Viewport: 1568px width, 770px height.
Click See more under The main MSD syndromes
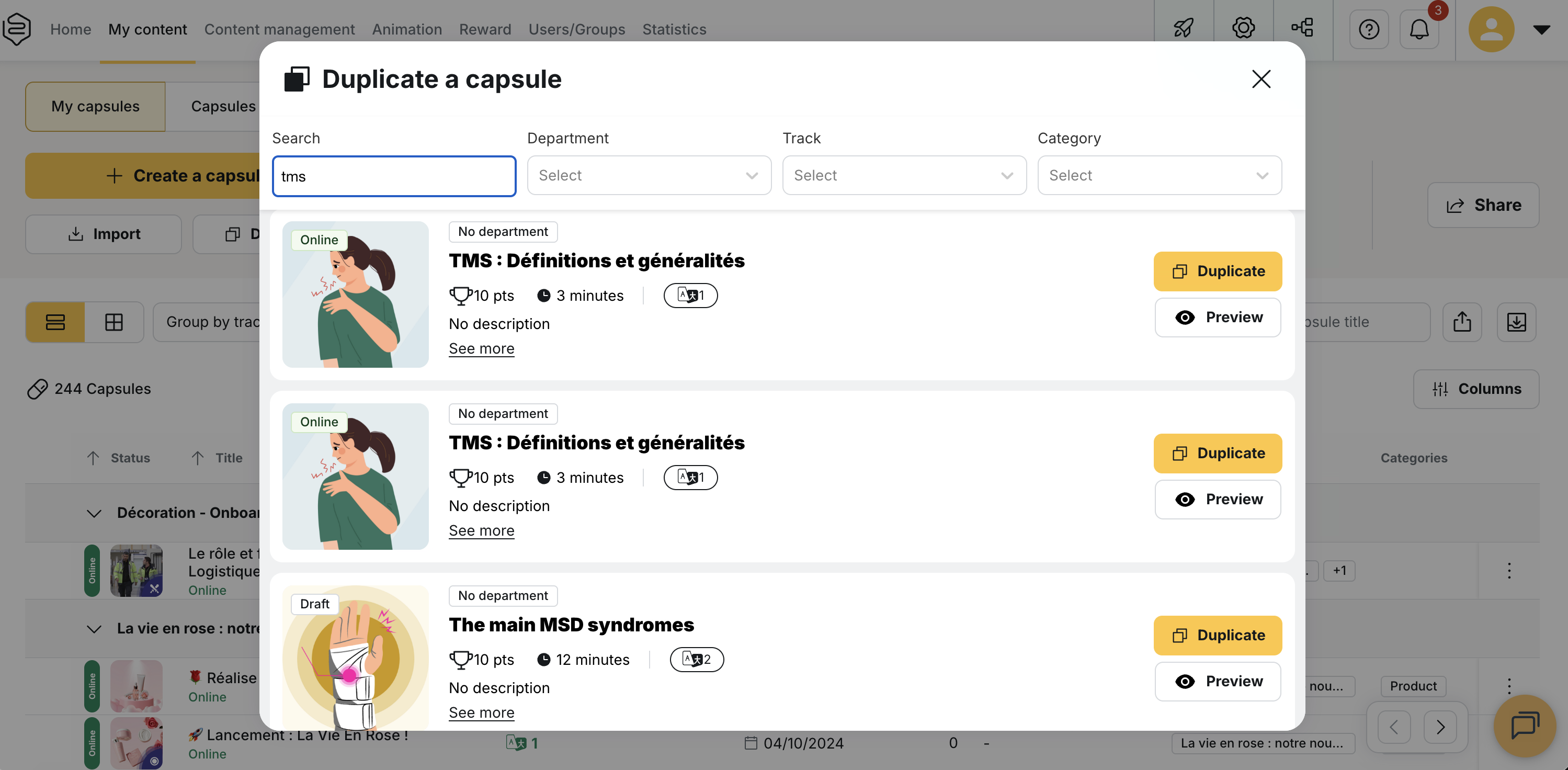481,712
